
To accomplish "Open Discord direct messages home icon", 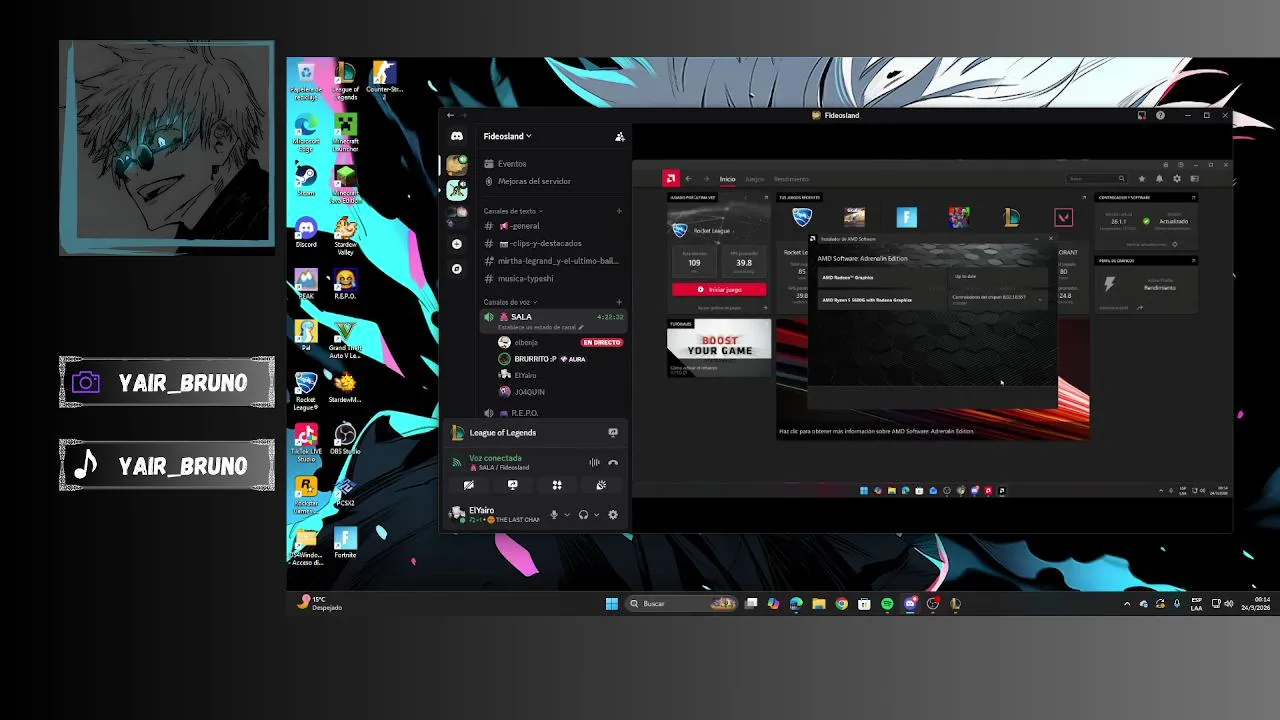I will click(x=457, y=136).
